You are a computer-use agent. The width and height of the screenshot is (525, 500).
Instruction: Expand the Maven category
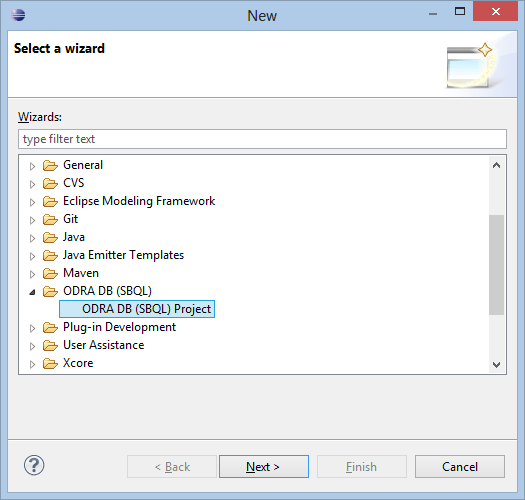pos(32,275)
